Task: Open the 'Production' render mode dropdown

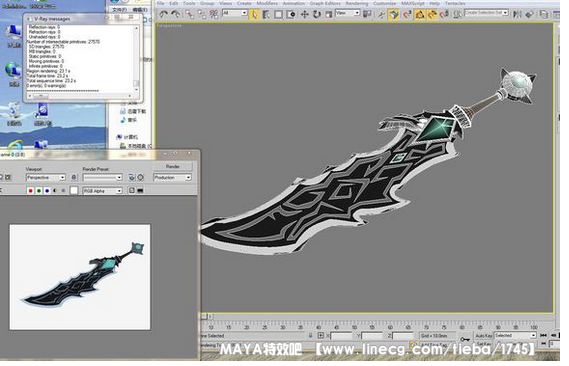Action: [172, 177]
